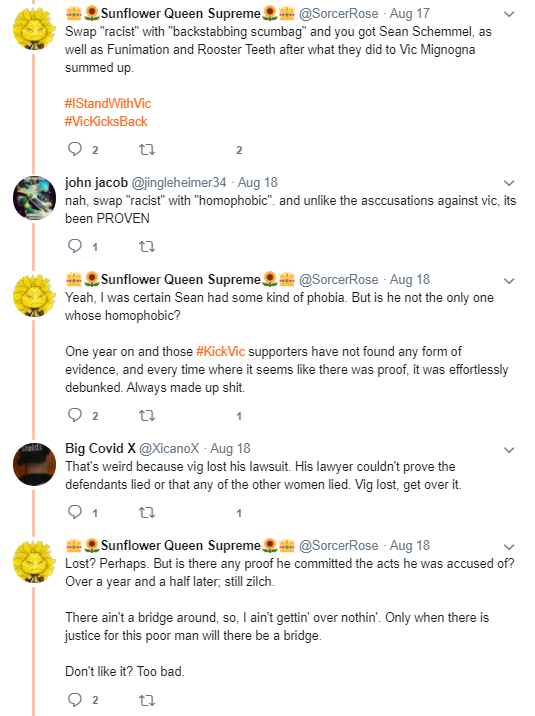Open the #IStandWithVic hashtag
The image size is (535, 716).
click(x=108, y=103)
